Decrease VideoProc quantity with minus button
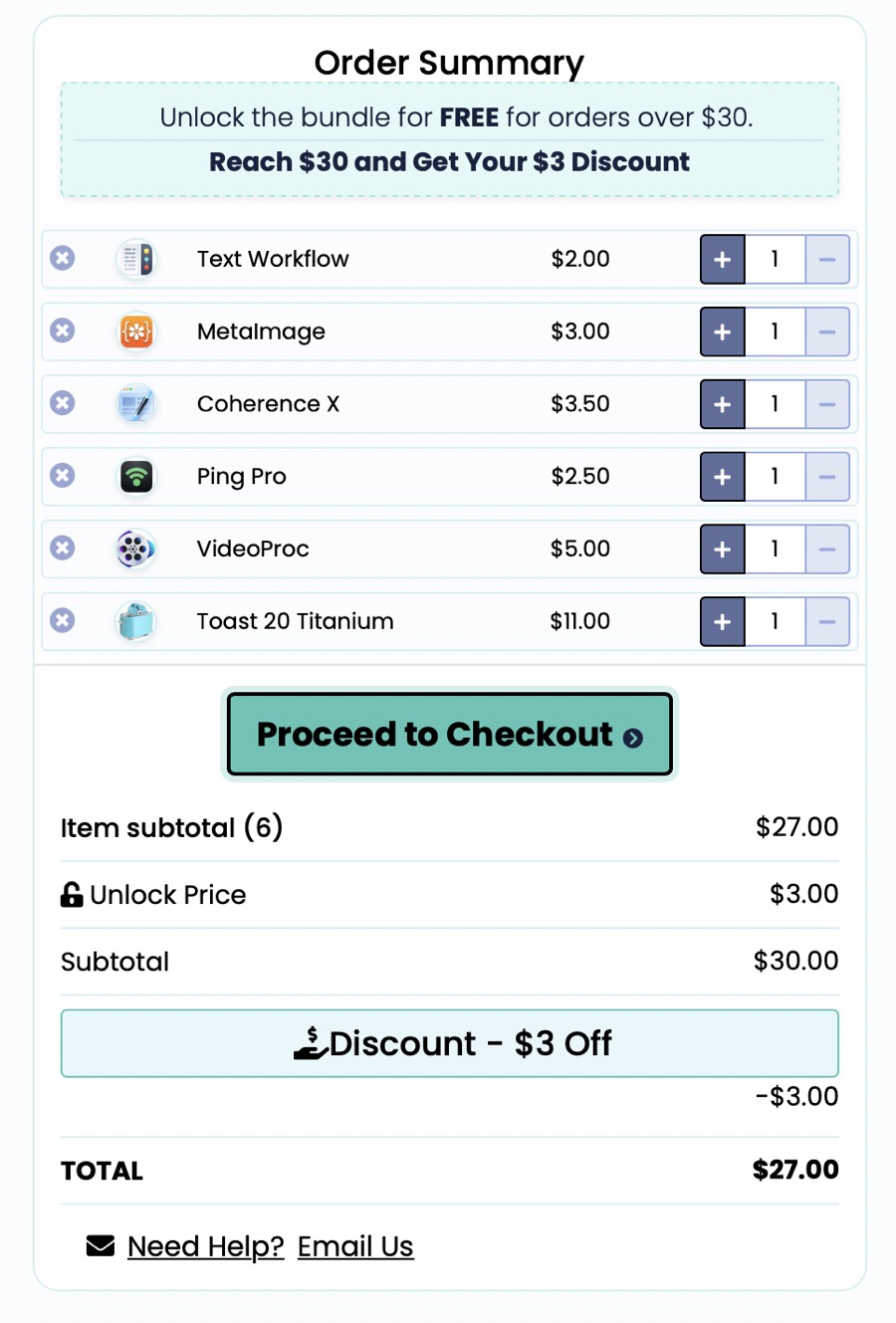The width and height of the screenshot is (896, 1323). pyautogui.click(x=827, y=550)
